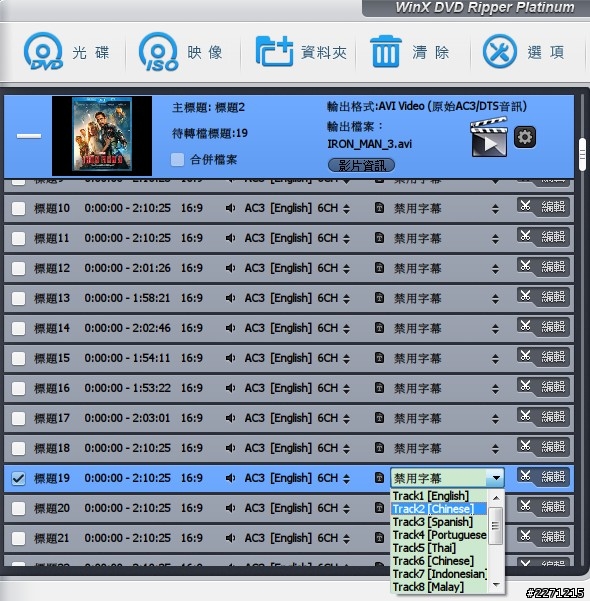Open subtitle selector for 標題18
Image resolution: width=590 pixels, height=601 pixels.
coord(495,448)
